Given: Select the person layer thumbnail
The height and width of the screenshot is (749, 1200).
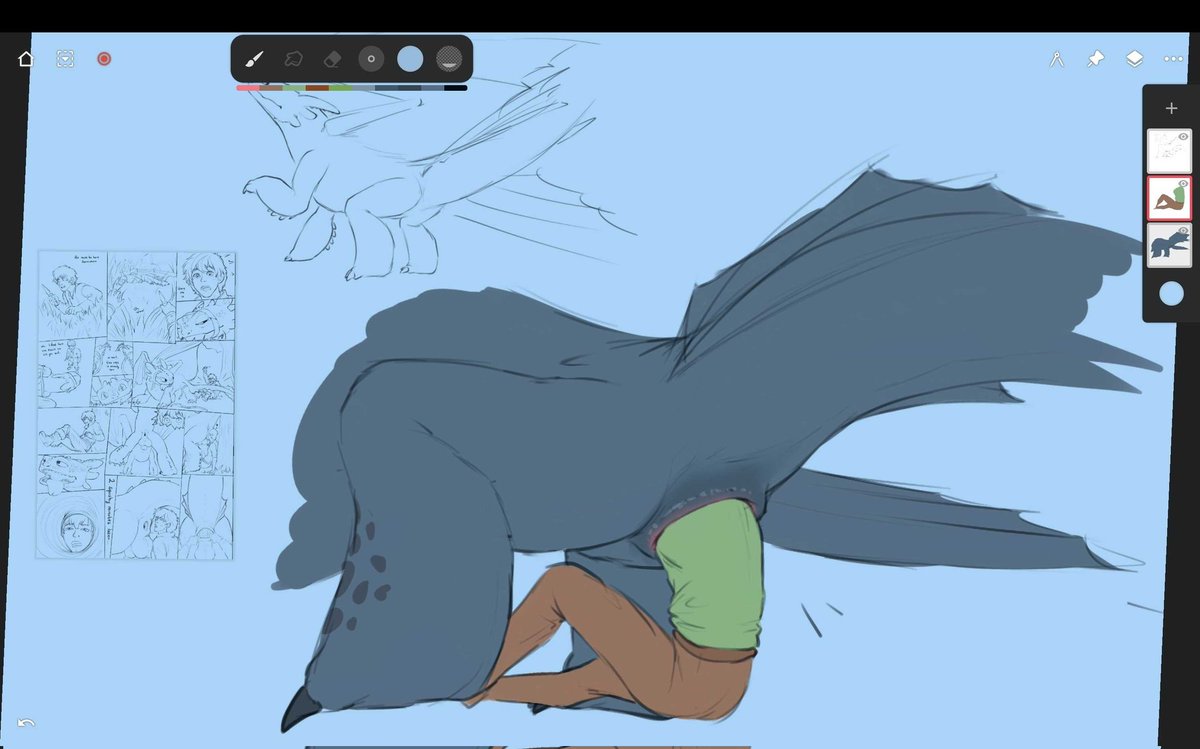Looking at the screenshot, I should point(1169,198).
